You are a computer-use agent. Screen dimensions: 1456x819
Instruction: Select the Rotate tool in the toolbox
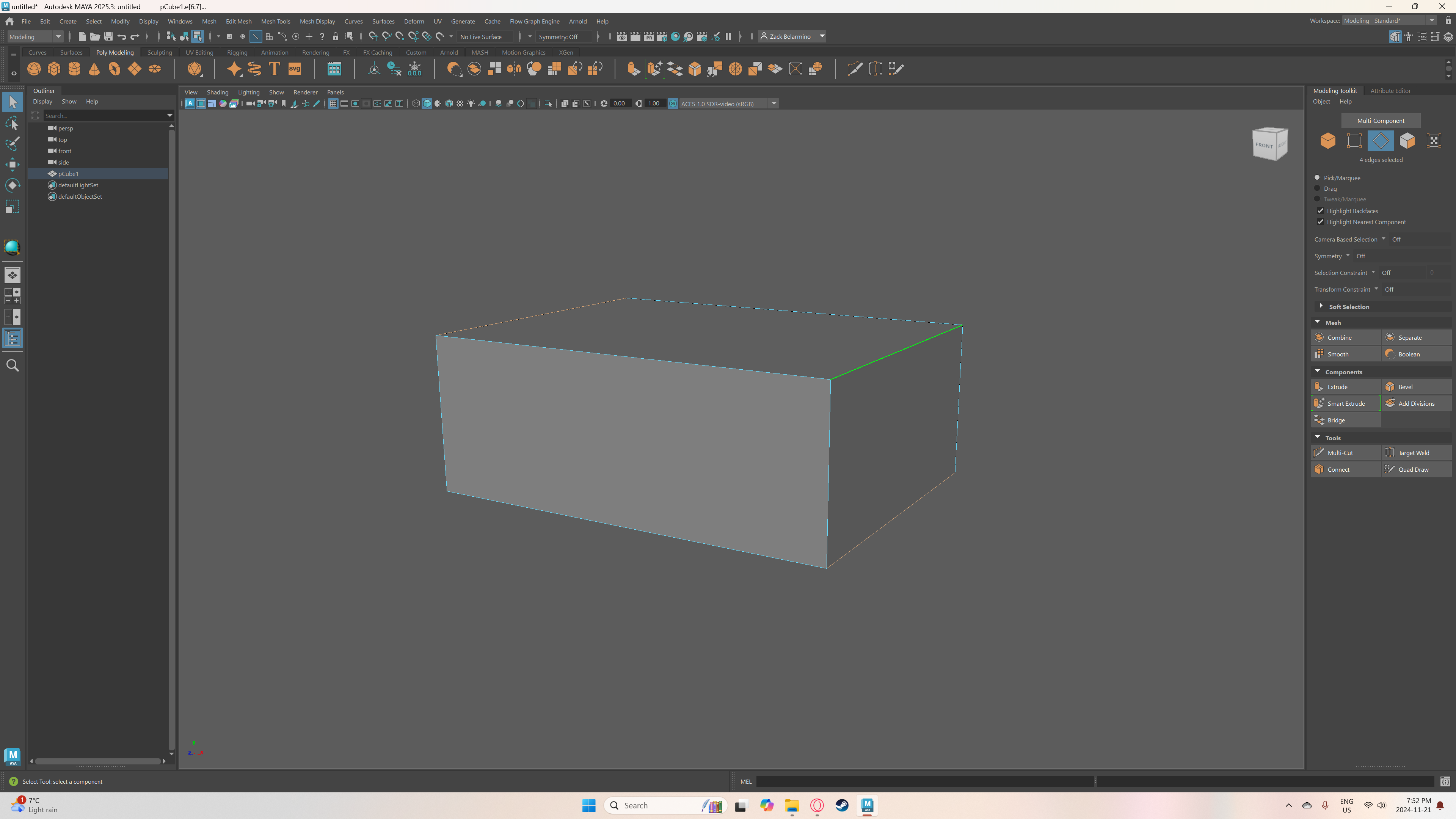[x=13, y=185]
